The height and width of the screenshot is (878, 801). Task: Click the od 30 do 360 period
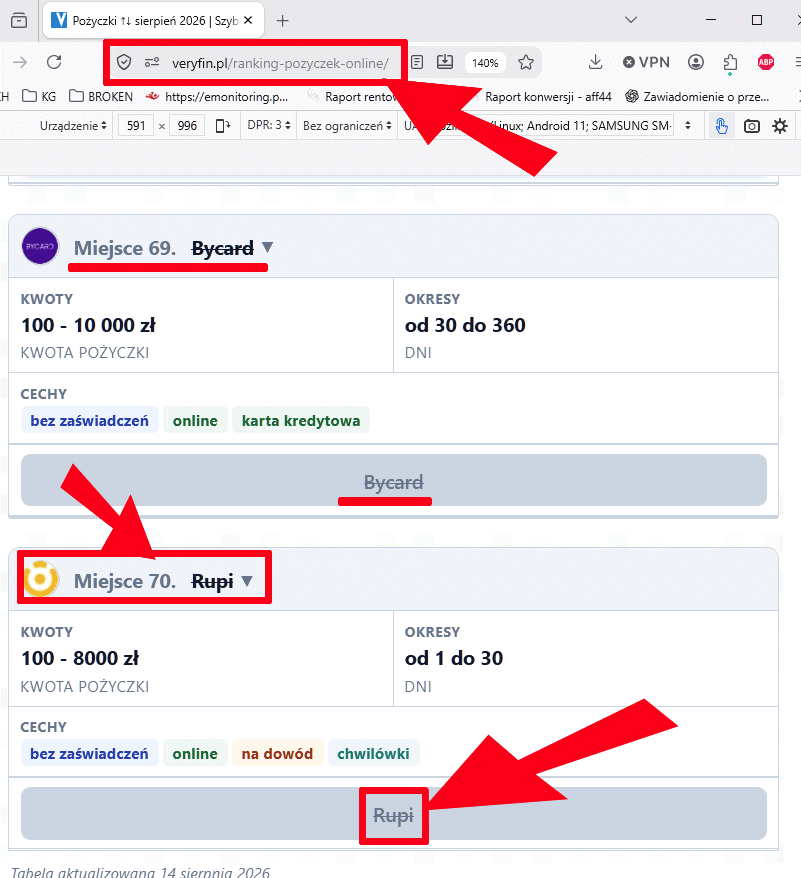click(465, 325)
